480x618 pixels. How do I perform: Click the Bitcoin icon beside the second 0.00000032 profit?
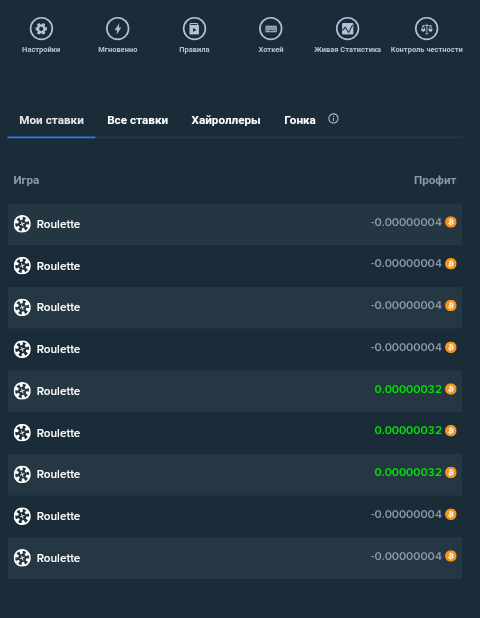pos(451,430)
